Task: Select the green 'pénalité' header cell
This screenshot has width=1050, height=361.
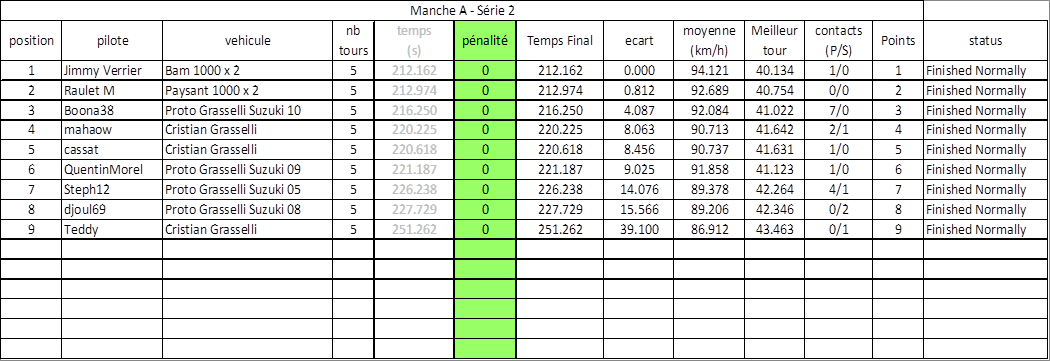Action: coord(485,41)
